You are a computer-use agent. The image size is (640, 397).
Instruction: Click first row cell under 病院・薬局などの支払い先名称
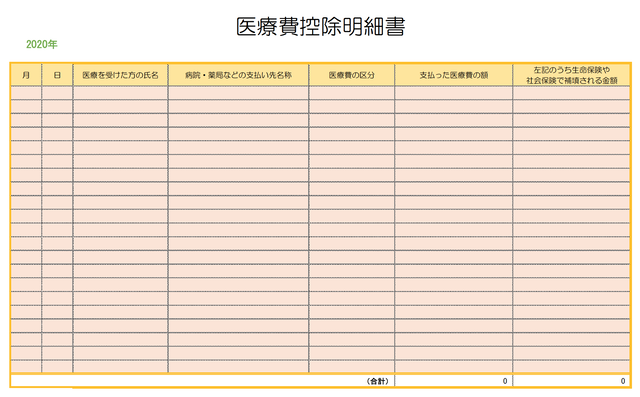(x=238, y=93)
